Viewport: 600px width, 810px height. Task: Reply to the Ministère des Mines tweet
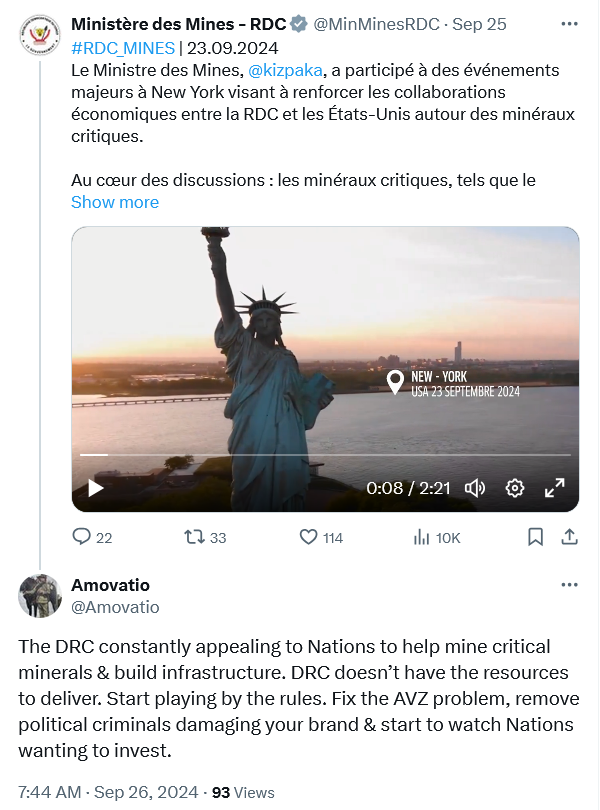pyautogui.click(x=82, y=537)
